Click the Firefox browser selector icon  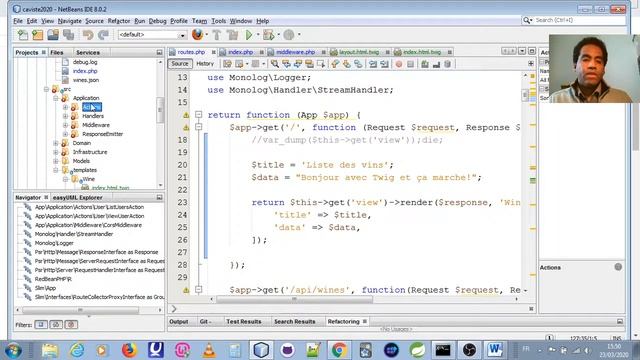[198, 35]
